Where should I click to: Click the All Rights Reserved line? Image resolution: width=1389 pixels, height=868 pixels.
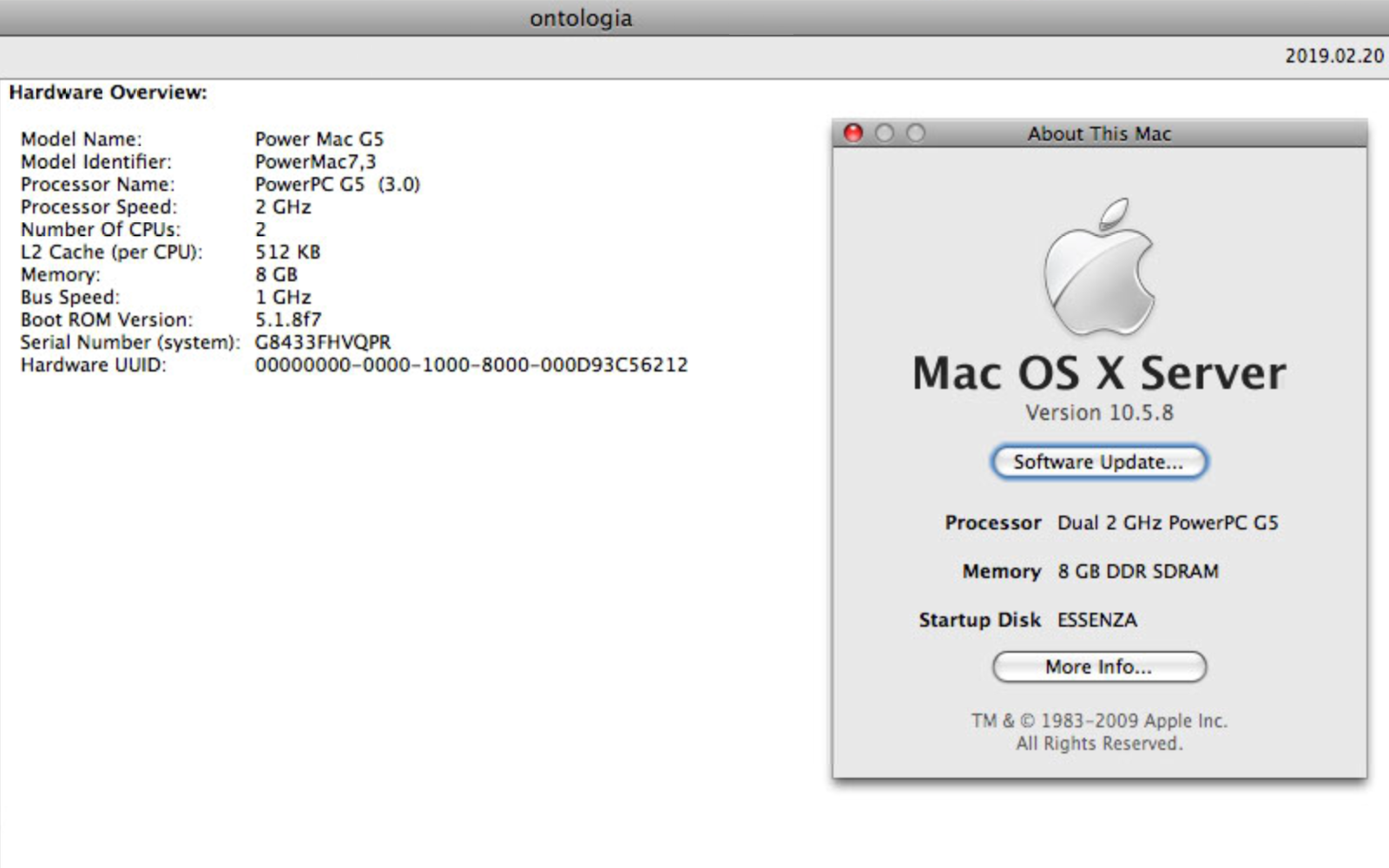click(1099, 743)
